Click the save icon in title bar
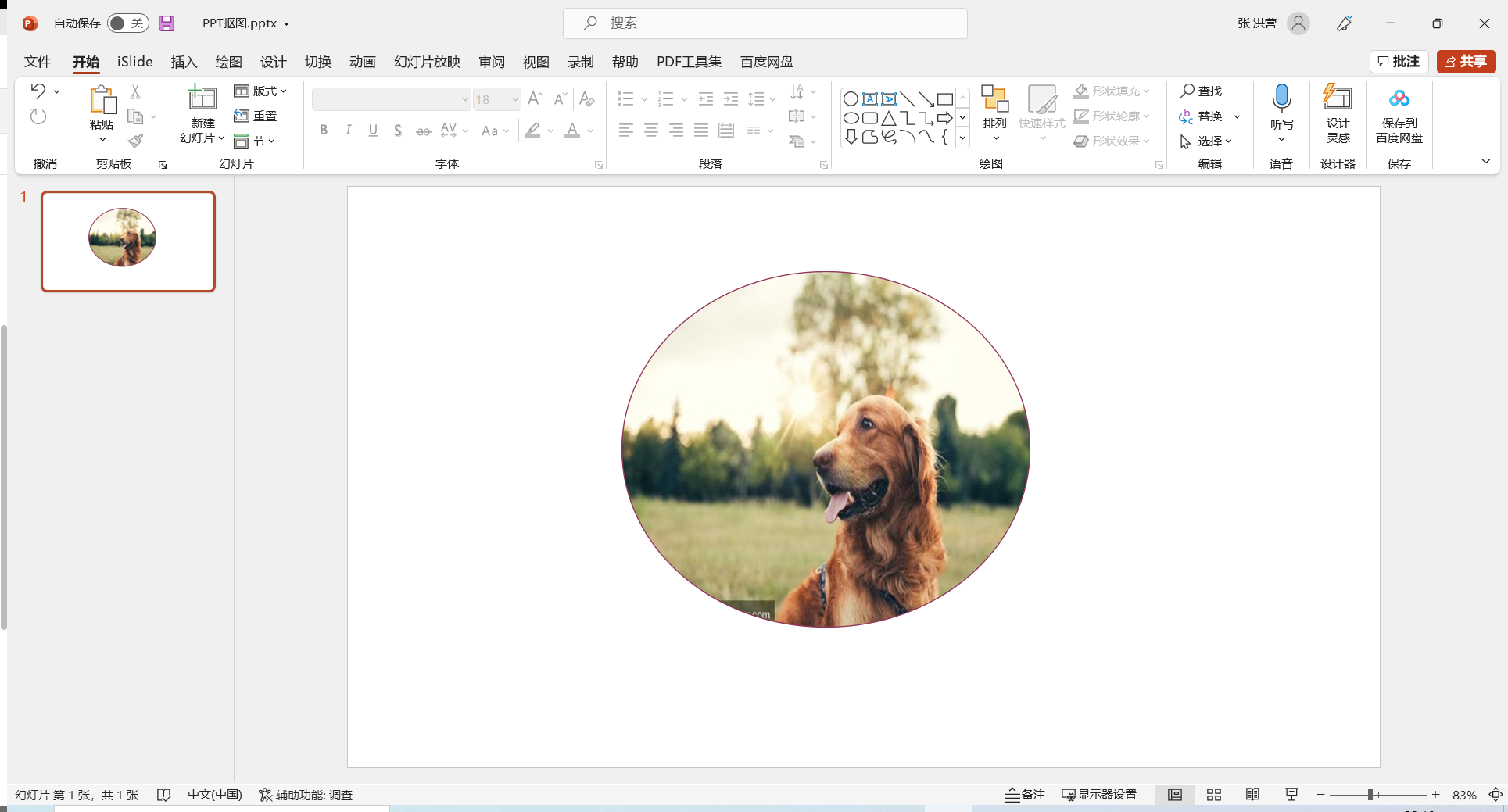Screen dimensions: 1508x812 [166, 23]
